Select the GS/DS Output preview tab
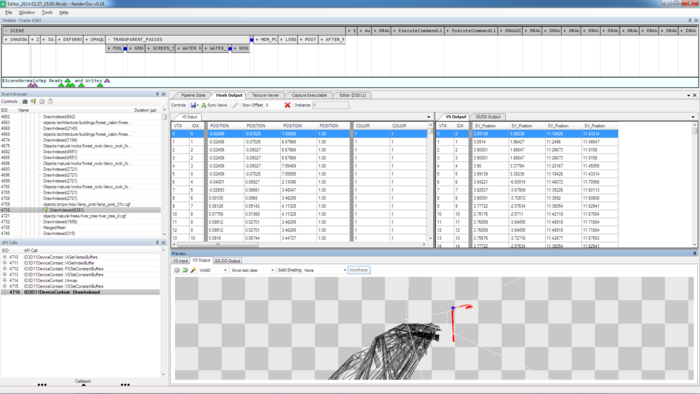 227,261
